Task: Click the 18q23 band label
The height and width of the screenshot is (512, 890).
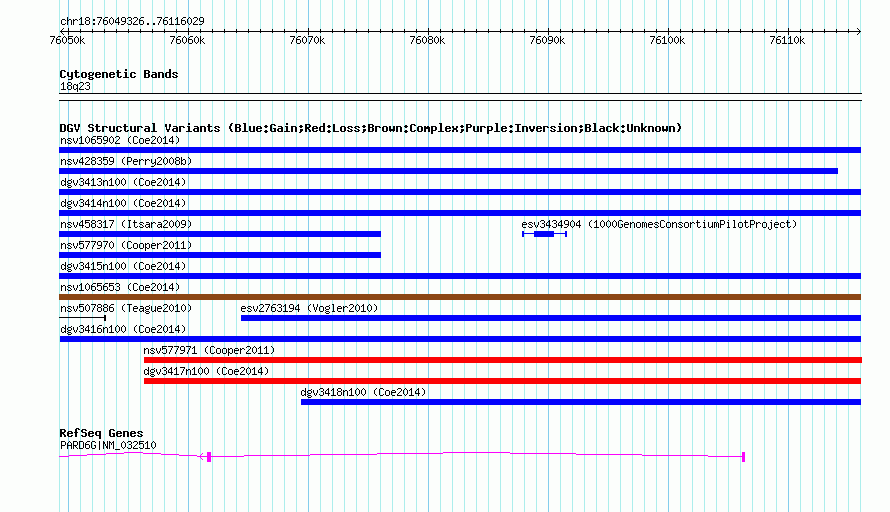Action: [75, 86]
